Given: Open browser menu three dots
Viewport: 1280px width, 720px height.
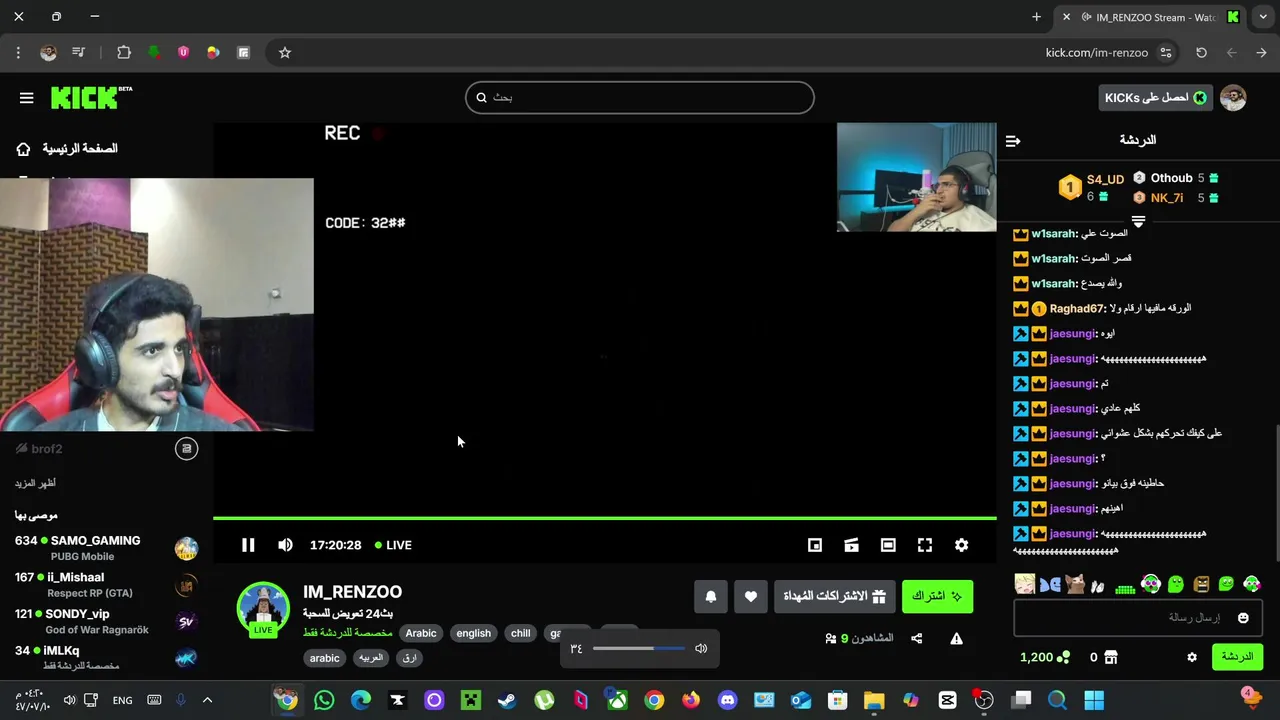Looking at the screenshot, I should pyautogui.click(x=18, y=53).
